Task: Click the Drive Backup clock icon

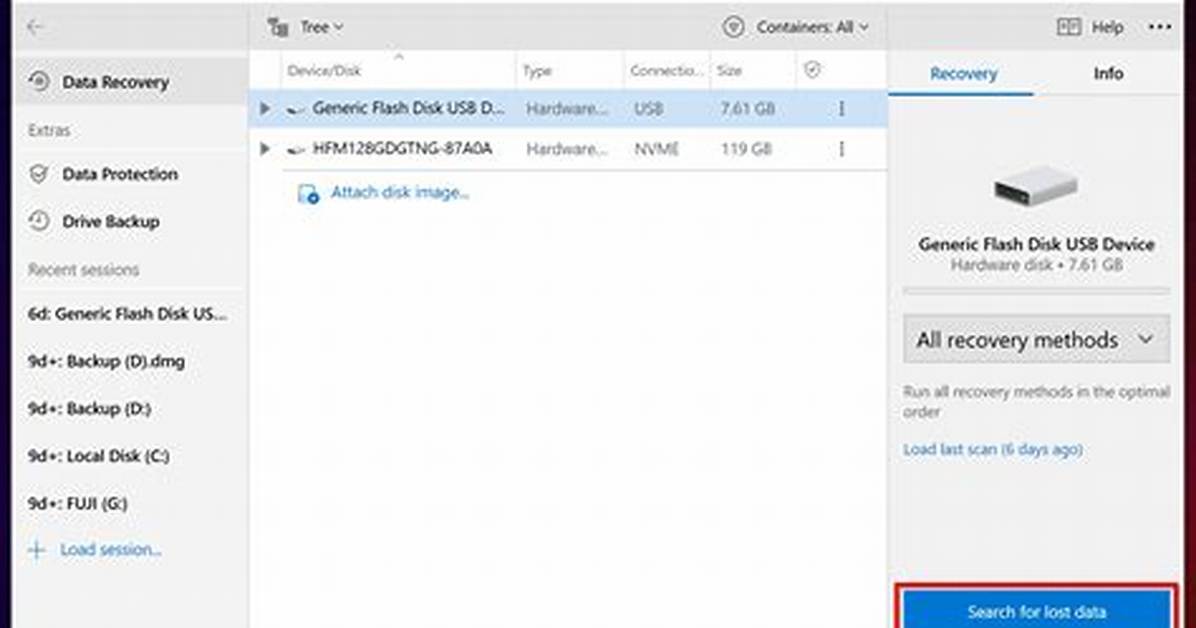Action: click(39, 221)
